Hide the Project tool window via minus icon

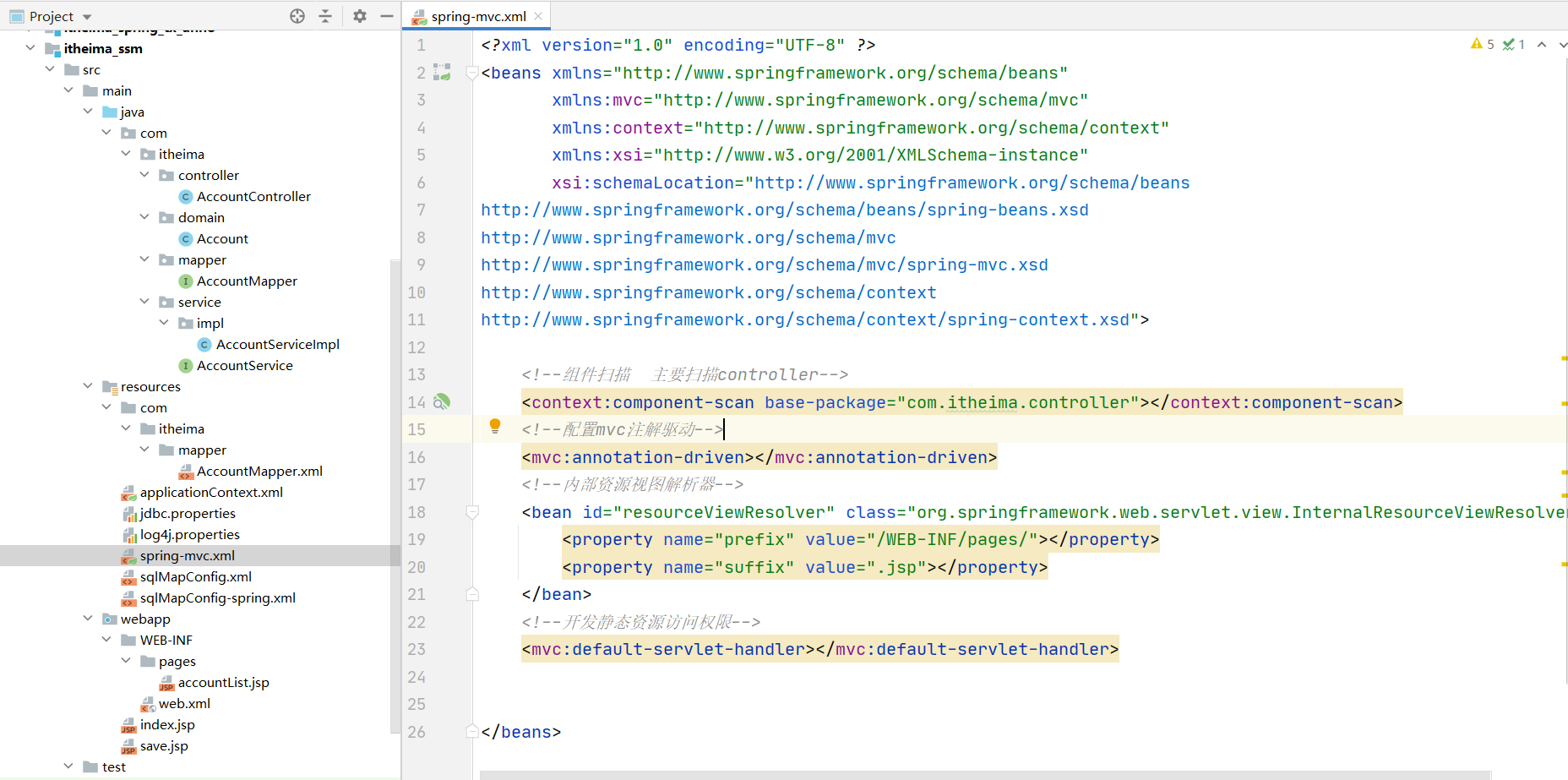point(387,16)
